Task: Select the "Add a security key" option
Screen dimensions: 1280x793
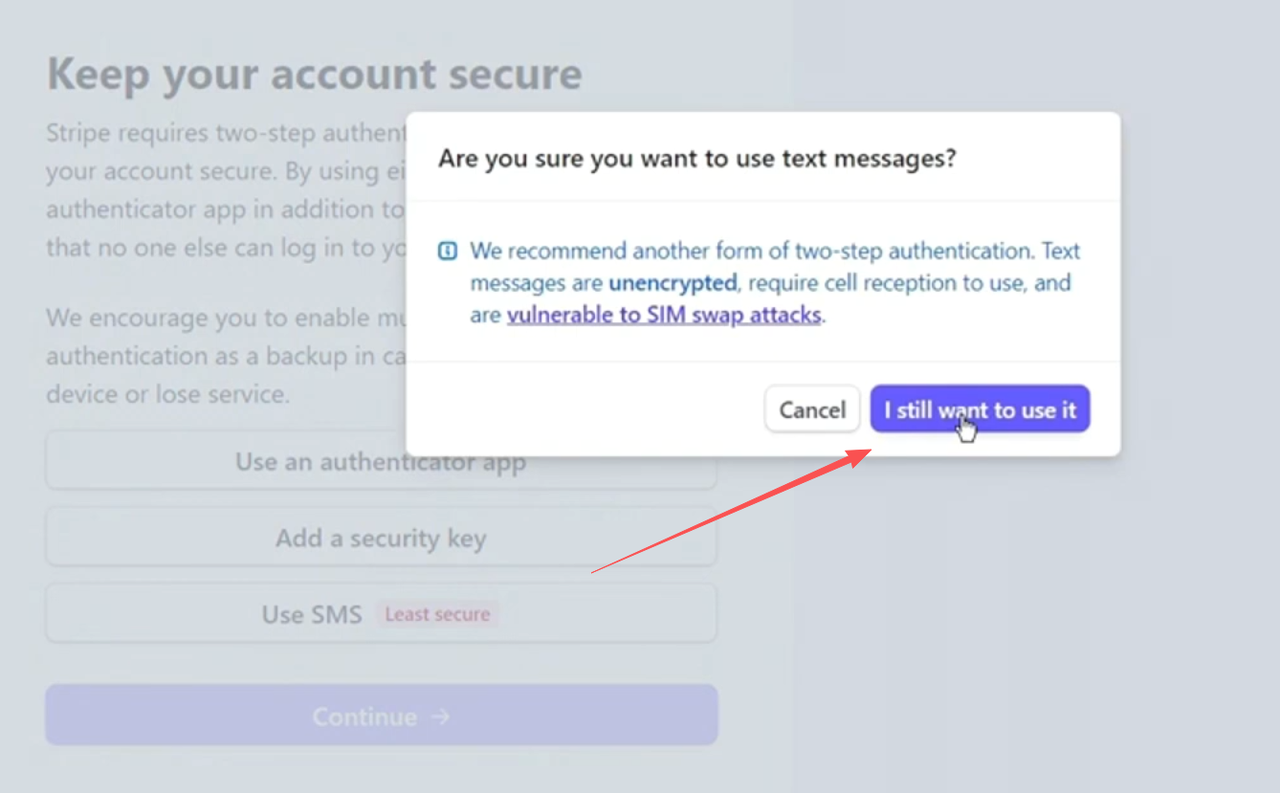Action: [380, 539]
